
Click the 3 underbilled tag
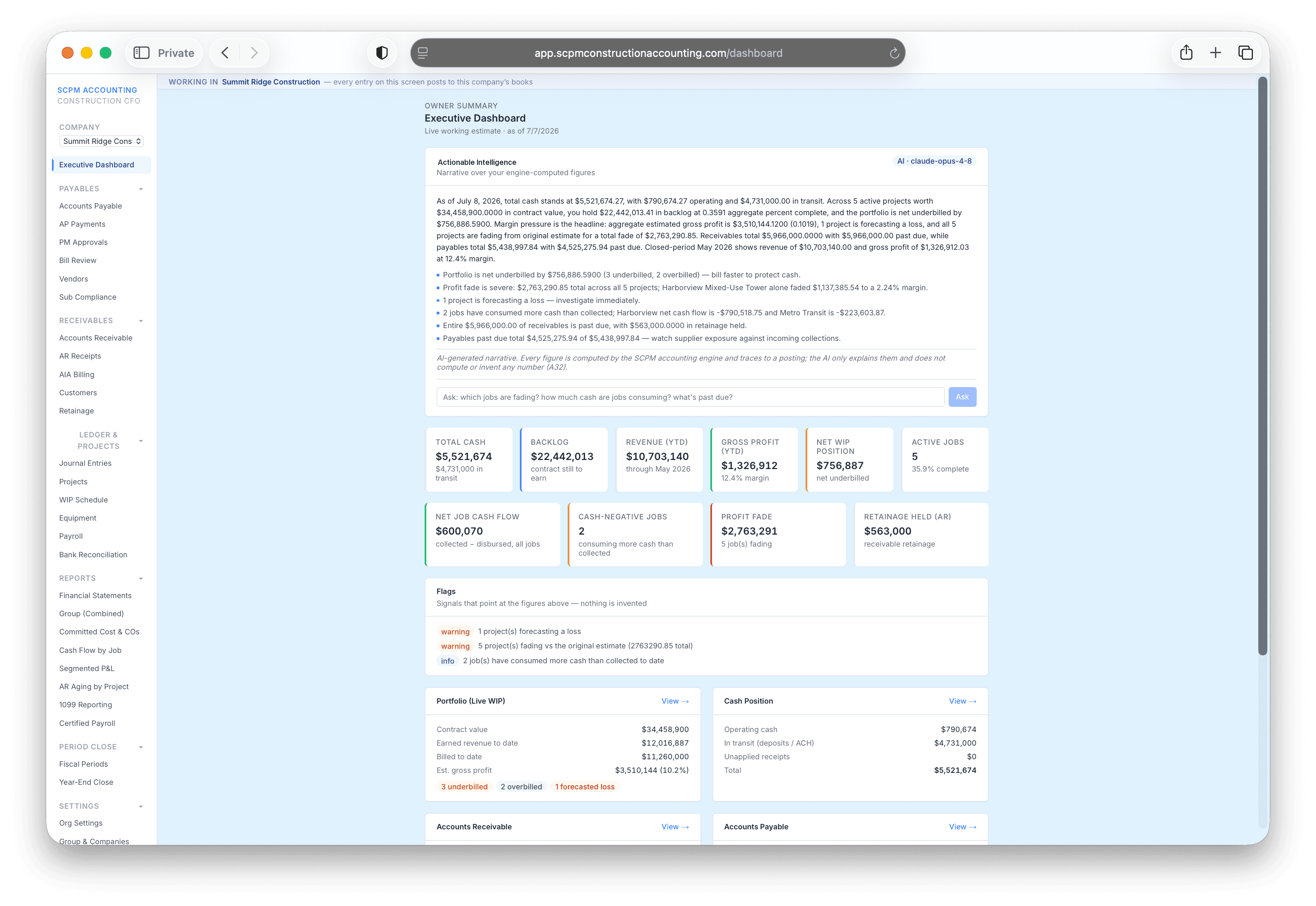(x=464, y=787)
